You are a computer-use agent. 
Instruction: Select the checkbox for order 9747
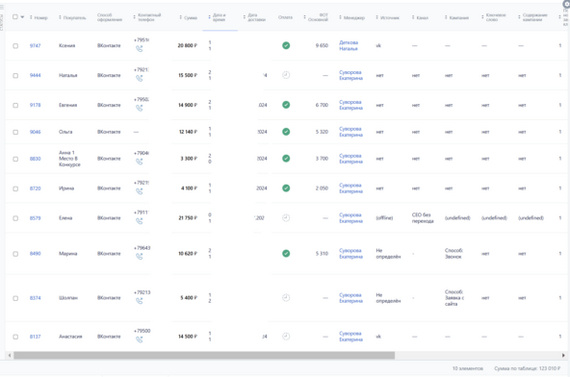(x=15, y=46)
